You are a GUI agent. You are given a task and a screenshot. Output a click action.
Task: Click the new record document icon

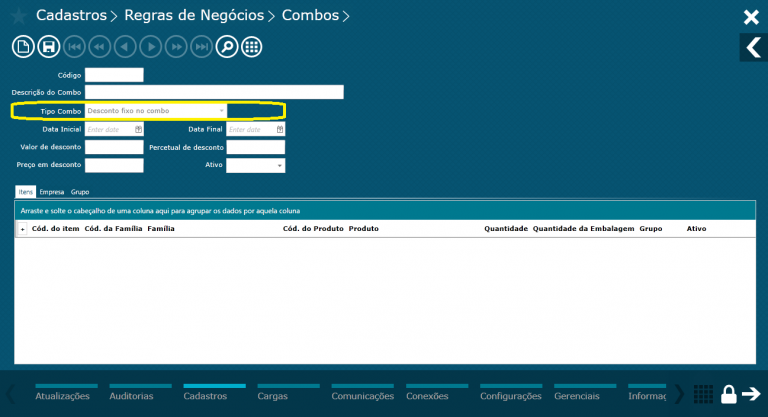pos(23,47)
